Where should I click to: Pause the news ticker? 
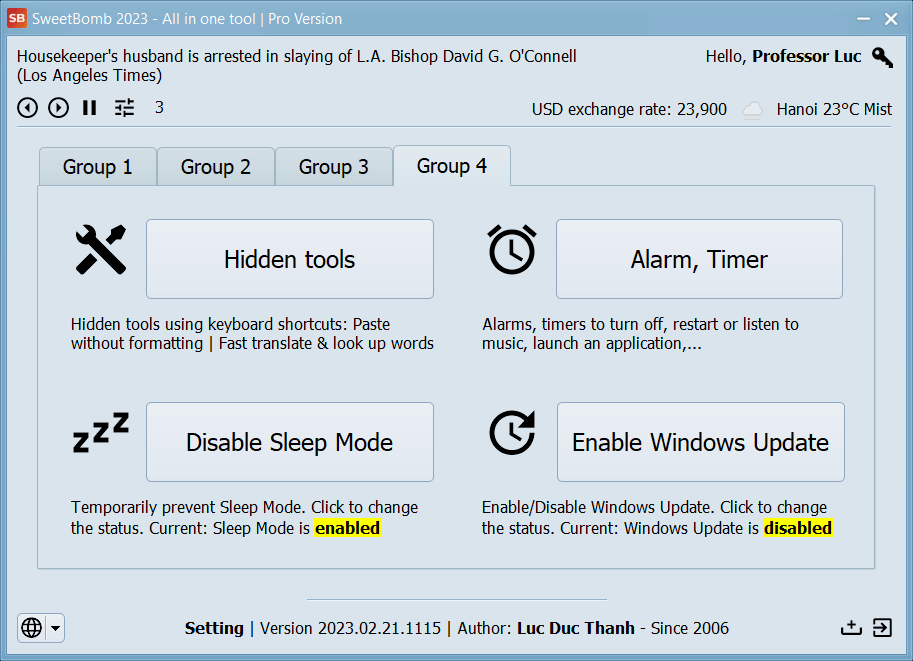(90, 108)
